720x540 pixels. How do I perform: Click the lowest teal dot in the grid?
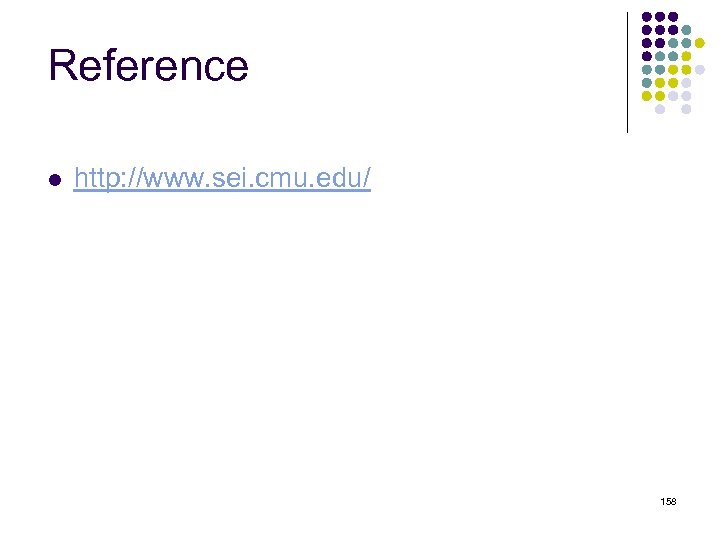(x=647, y=82)
